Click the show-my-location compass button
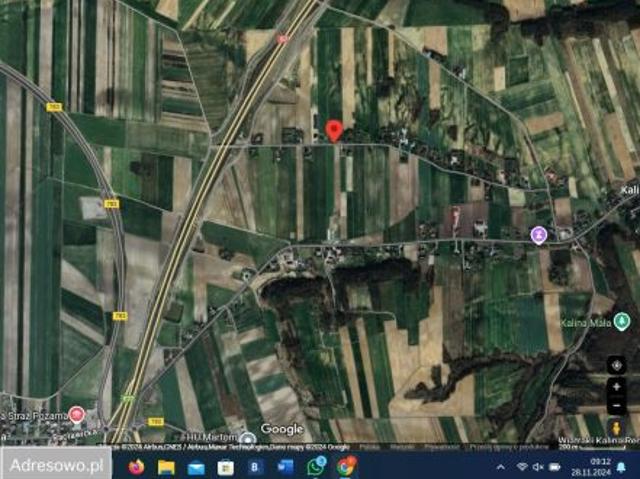This screenshot has width=640, height=479. [x=616, y=365]
